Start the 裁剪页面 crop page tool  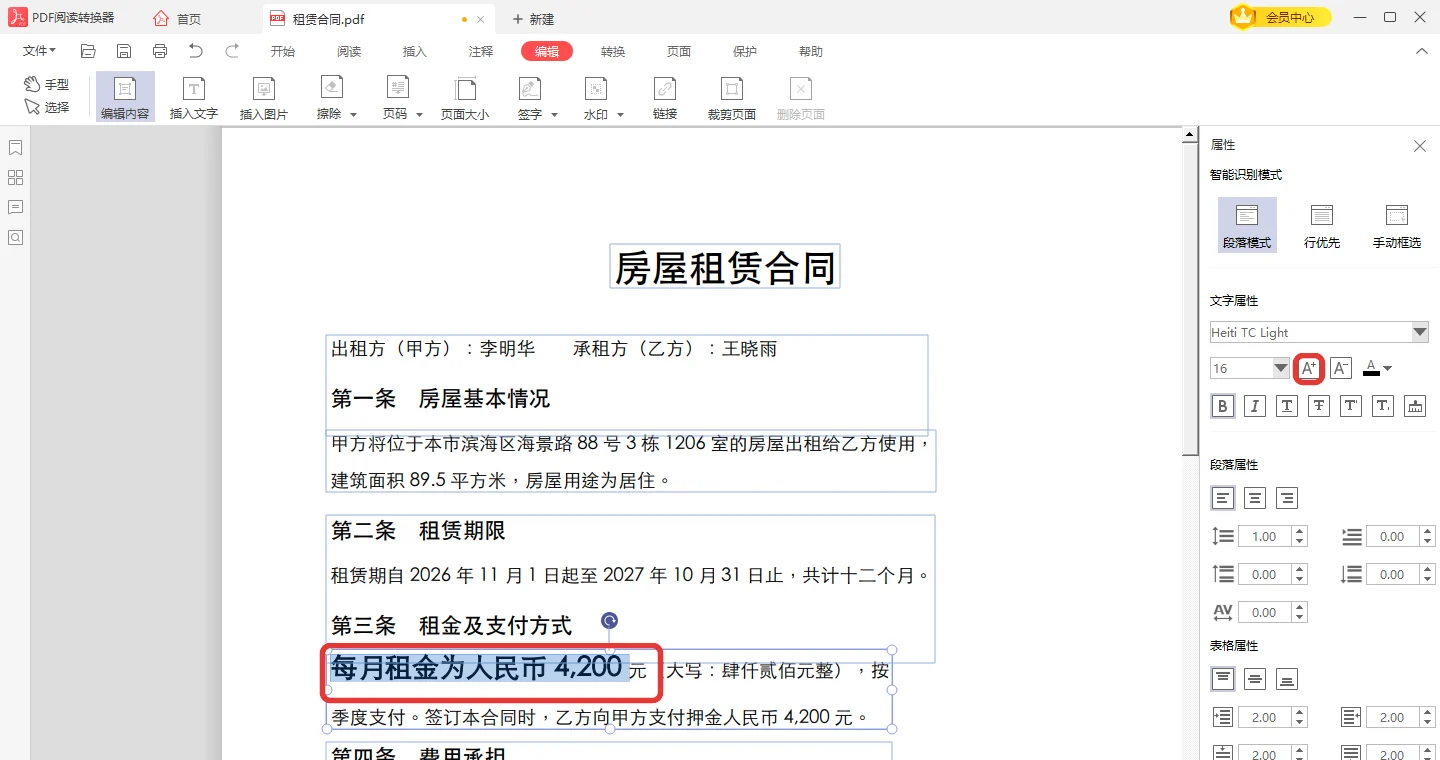(x=732, y=97)
